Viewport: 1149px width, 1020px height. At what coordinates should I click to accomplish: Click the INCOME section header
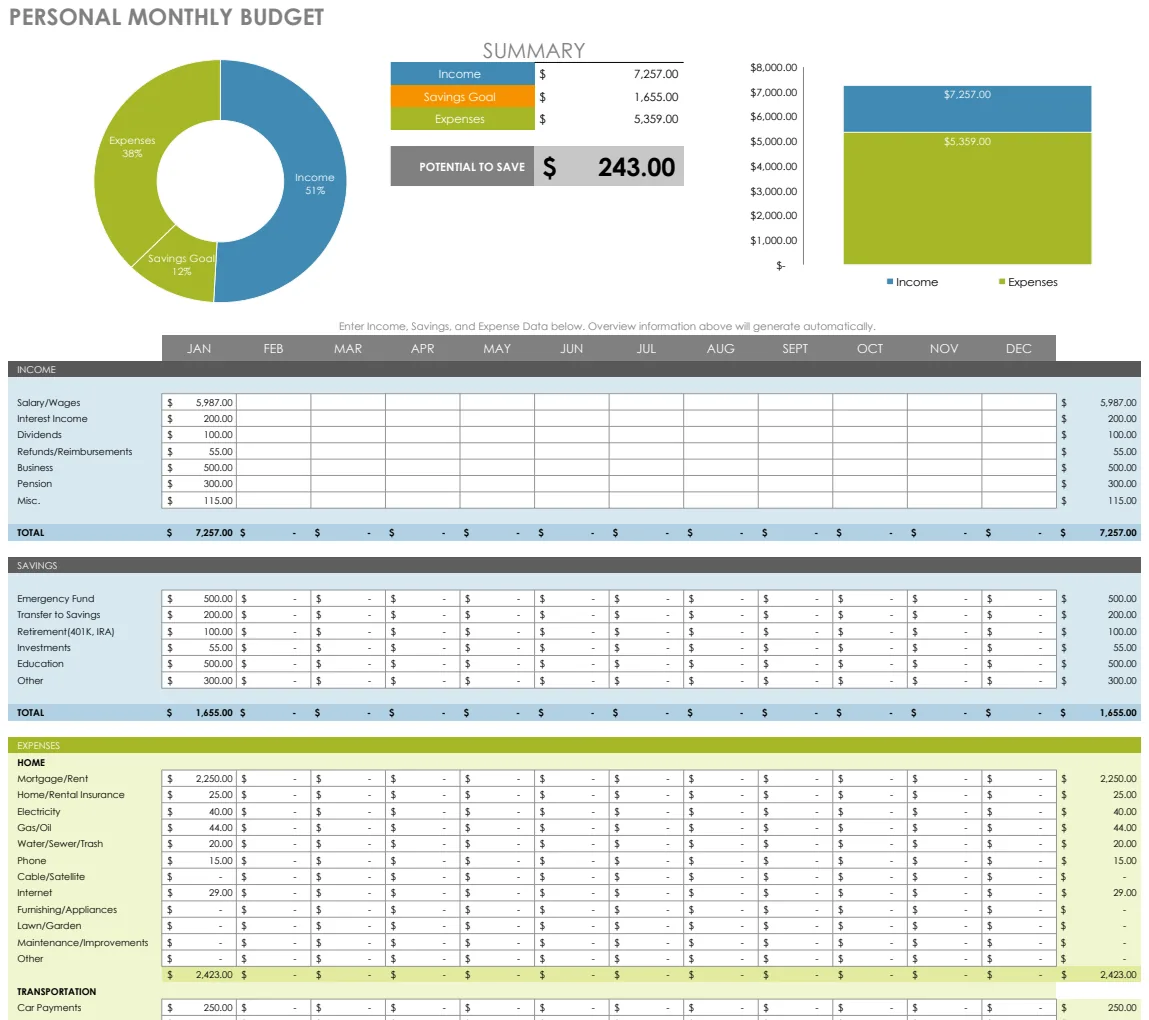pos(574,369)
